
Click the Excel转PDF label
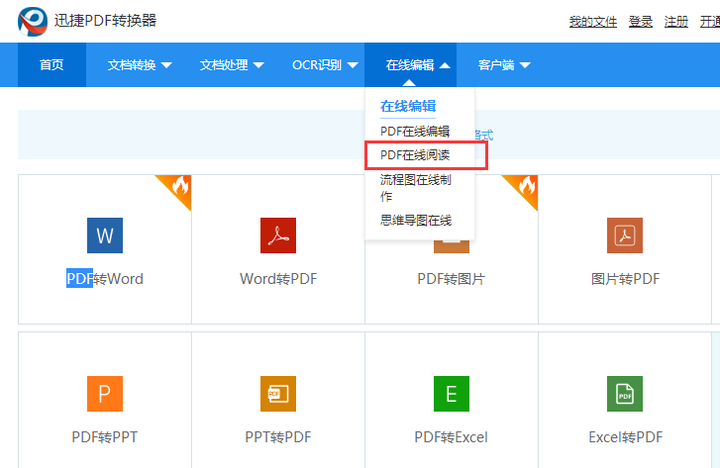coord(625,437)
